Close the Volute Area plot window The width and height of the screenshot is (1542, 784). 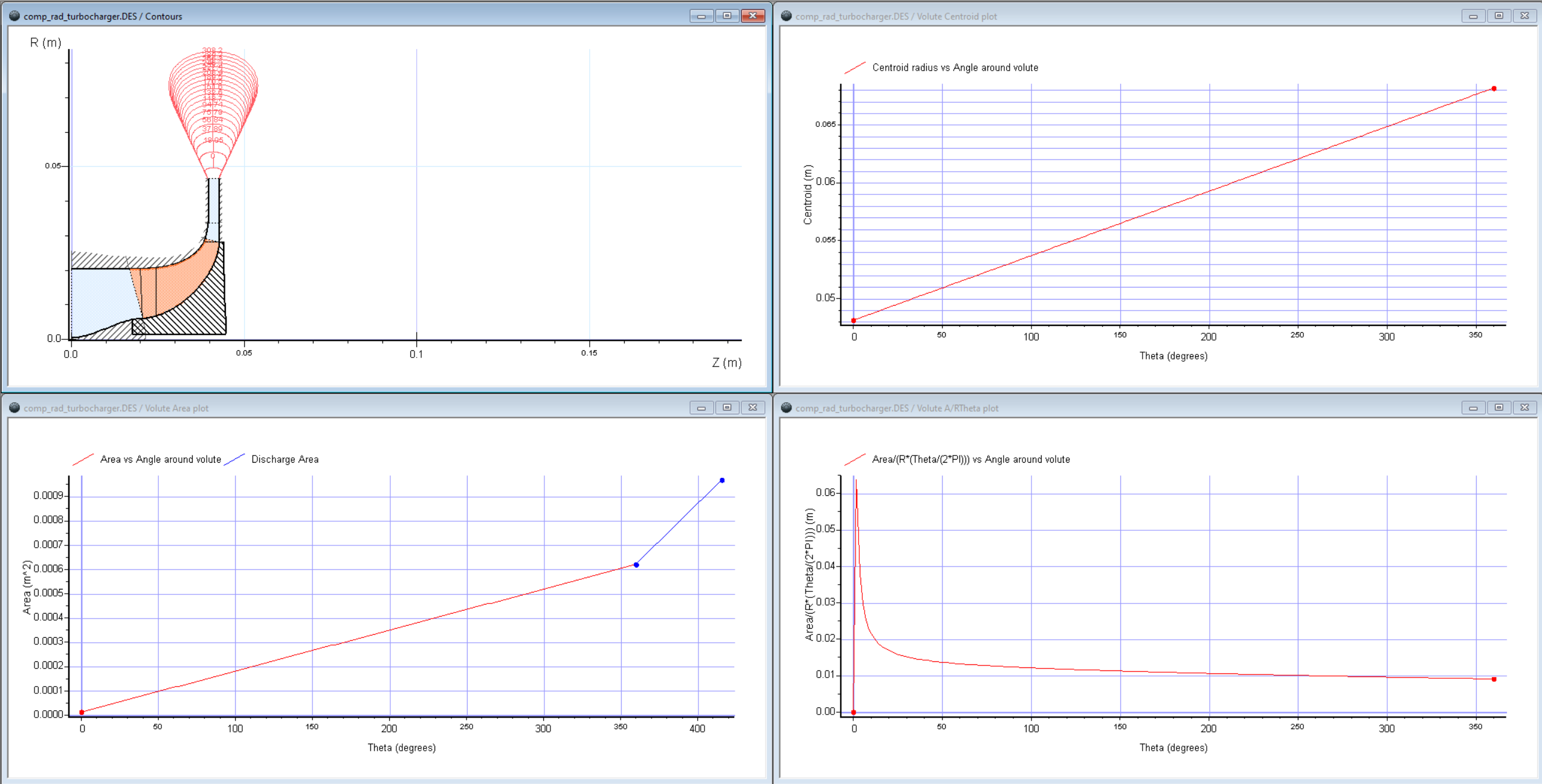[x=753, y=408]
